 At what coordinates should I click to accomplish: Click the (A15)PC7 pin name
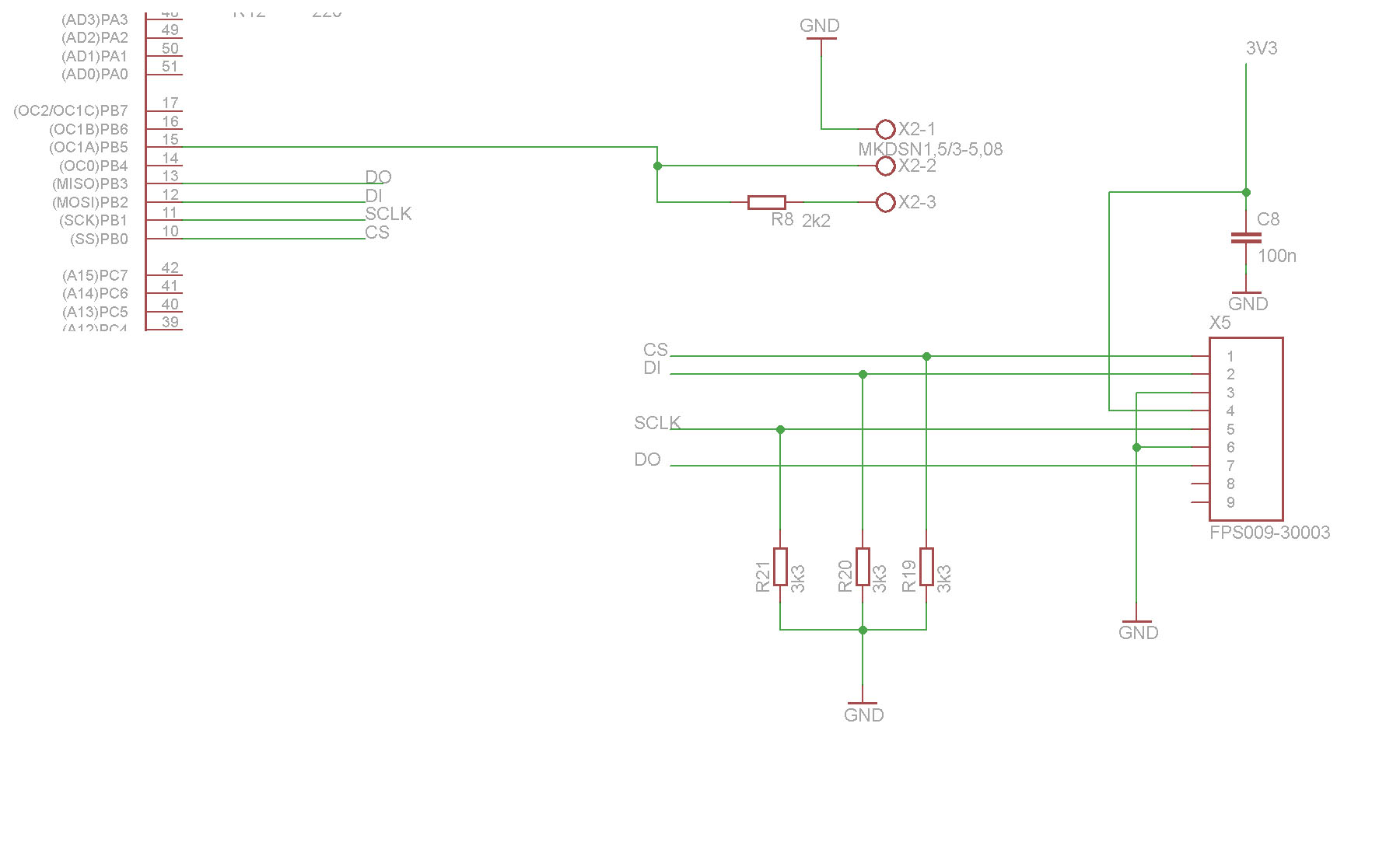(x=95, y=275)
